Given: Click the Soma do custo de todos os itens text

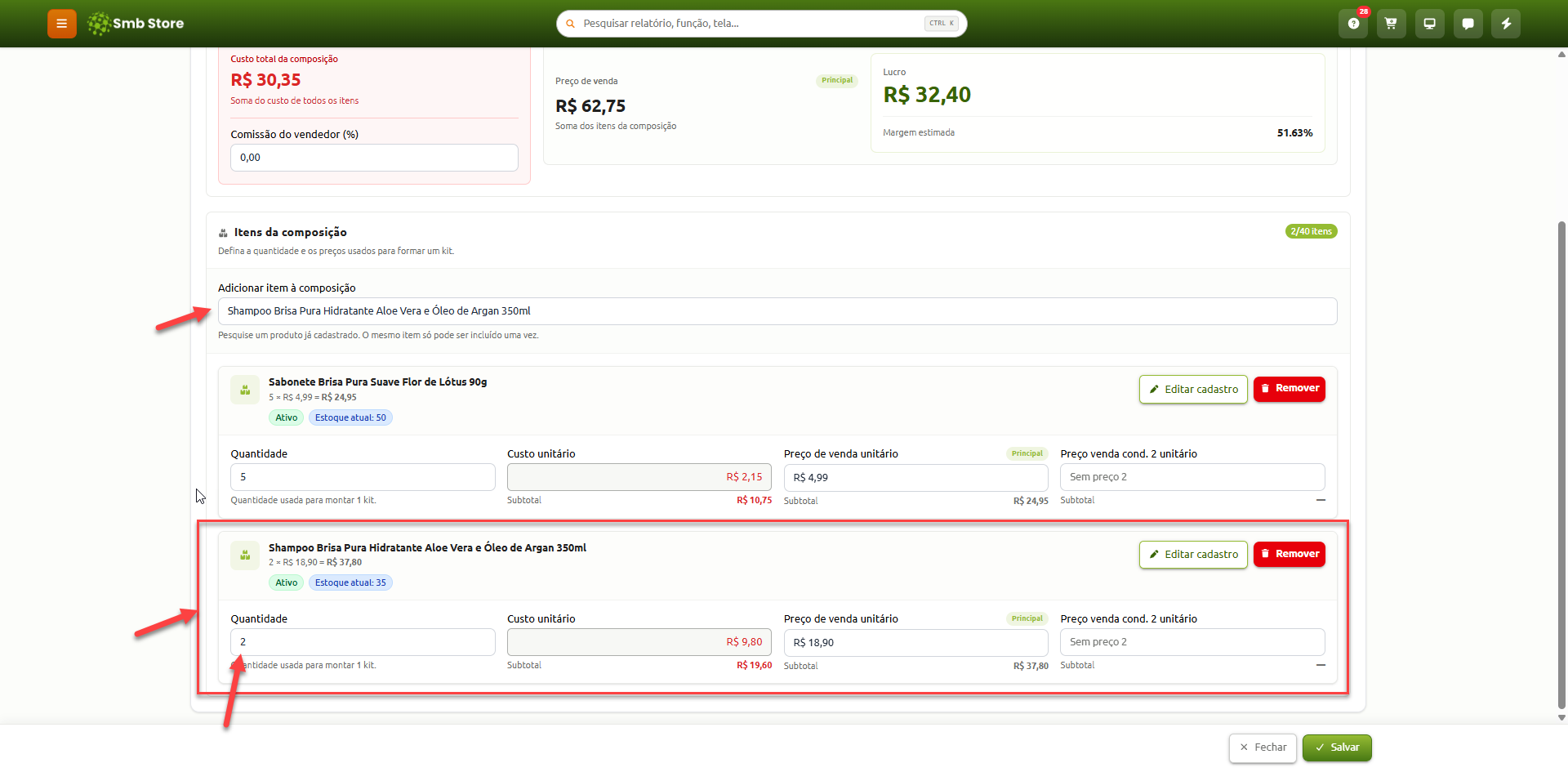Looking at the screenshot, I should point(294,101).
